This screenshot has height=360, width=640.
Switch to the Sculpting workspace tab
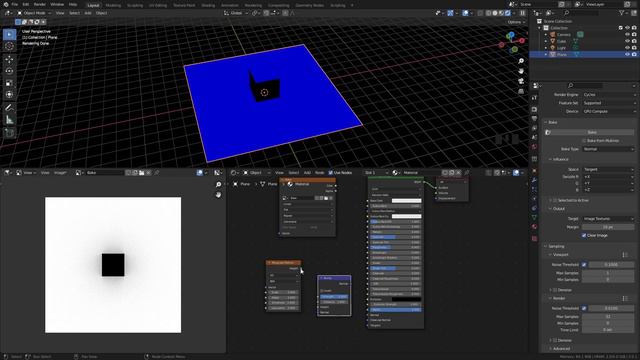[x=135, y=6]
